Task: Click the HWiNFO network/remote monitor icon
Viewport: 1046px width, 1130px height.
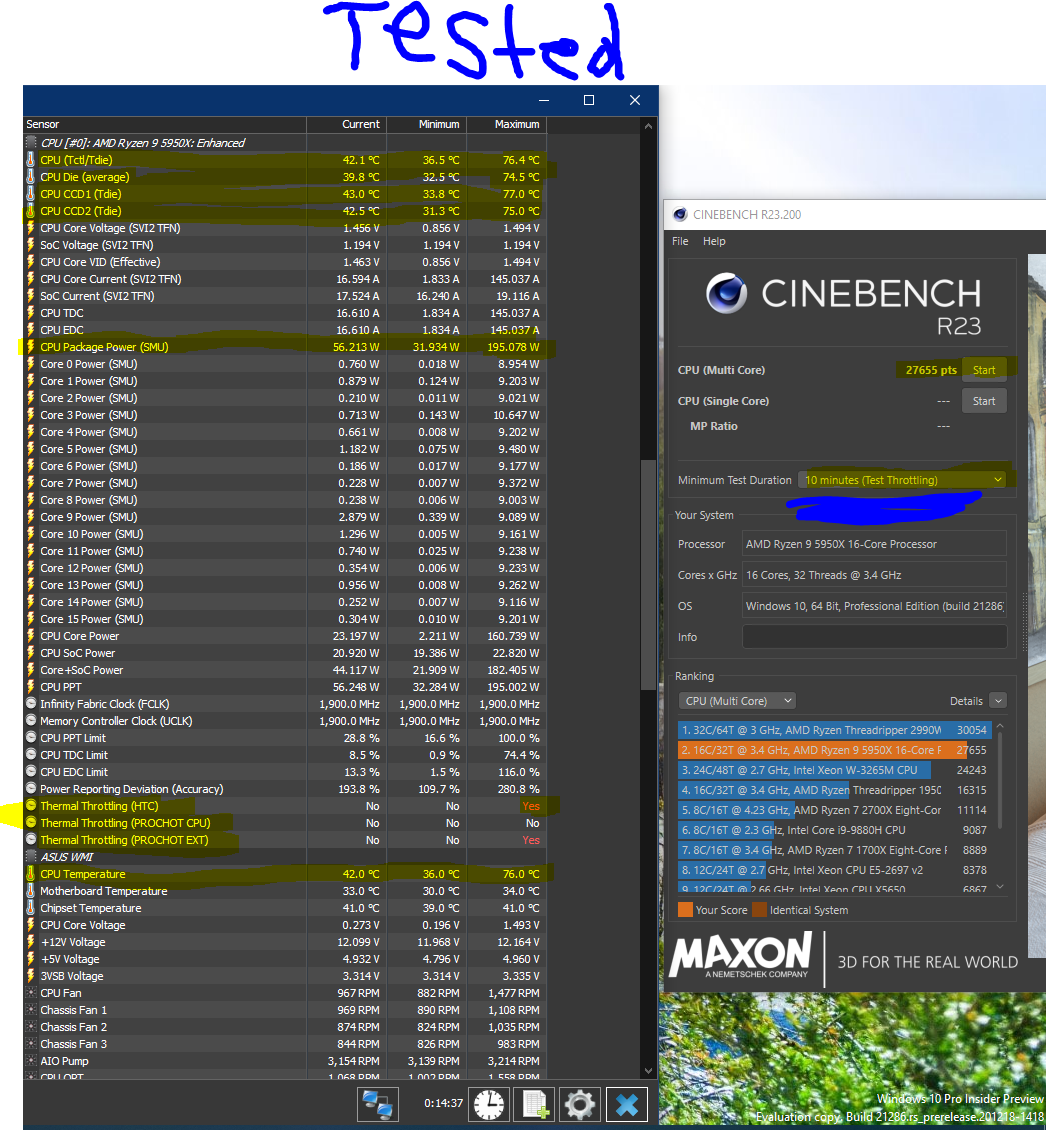Action: pyautogui.click(x=378, y=1103)
